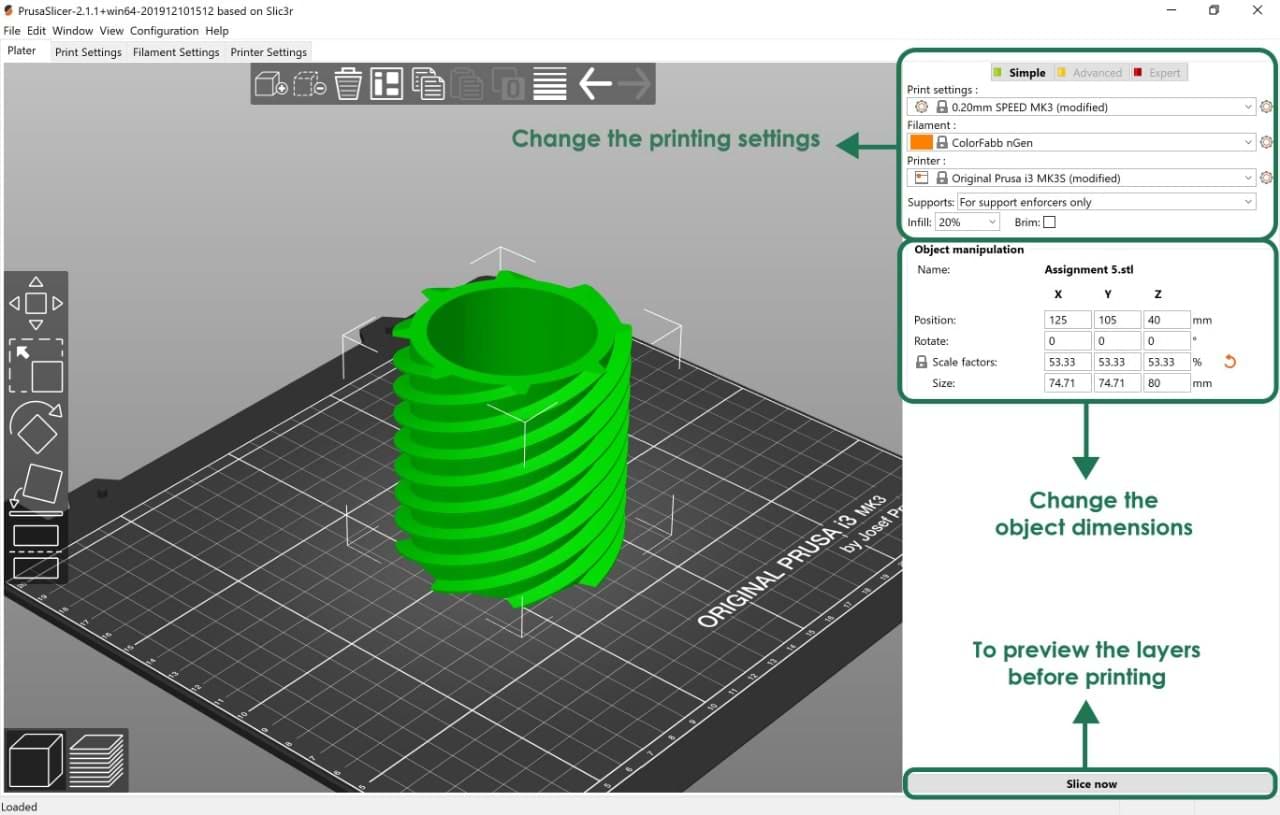Click the Scale factors Y input field
The height and width of the screenshot is (815, 1280).
point(1117,362)
